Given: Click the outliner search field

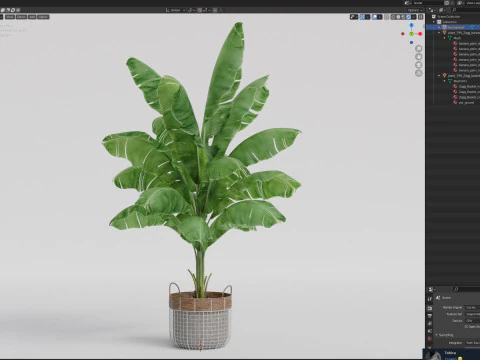Looking at the screenshot, I should [x=465, y=10].
